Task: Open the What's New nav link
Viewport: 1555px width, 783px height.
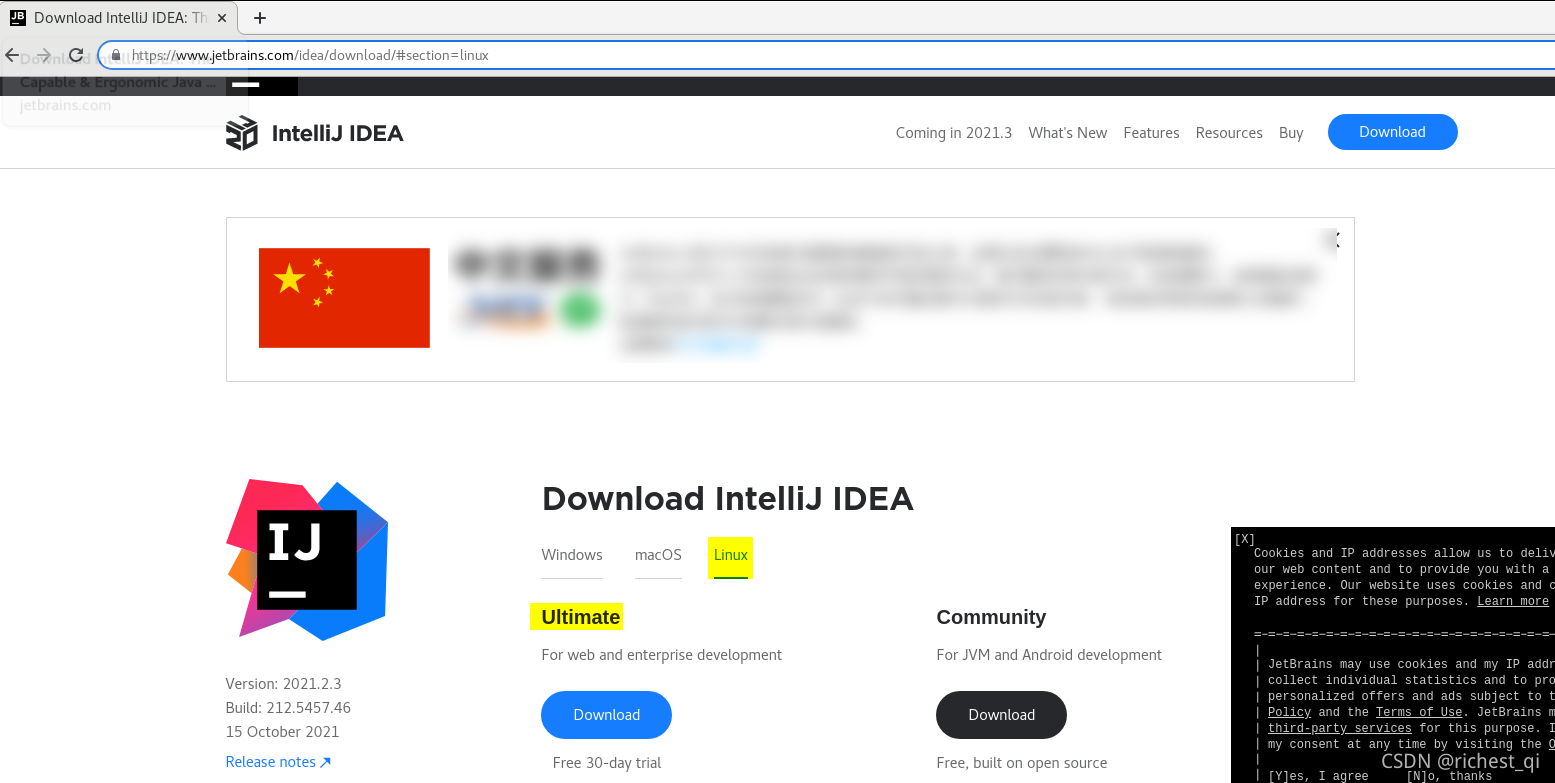Action: click(x=1068, y=133)
